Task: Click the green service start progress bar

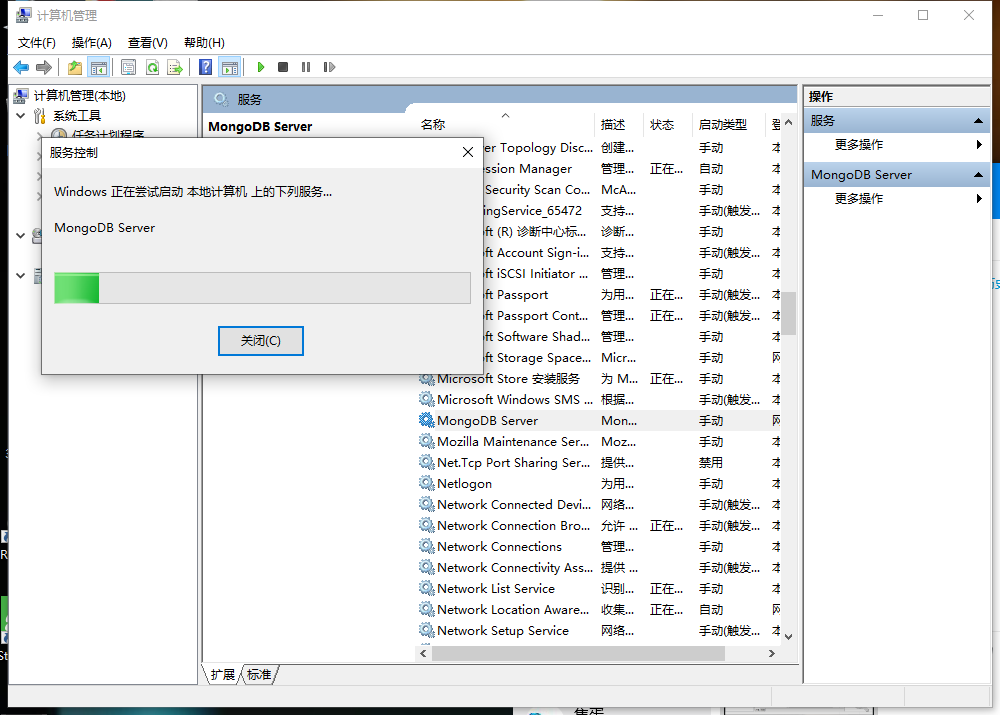Action: click(x=263, y=288)
